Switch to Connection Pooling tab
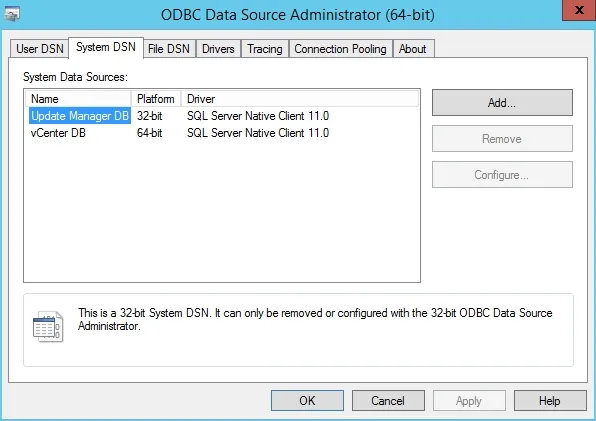 [341, 49]
